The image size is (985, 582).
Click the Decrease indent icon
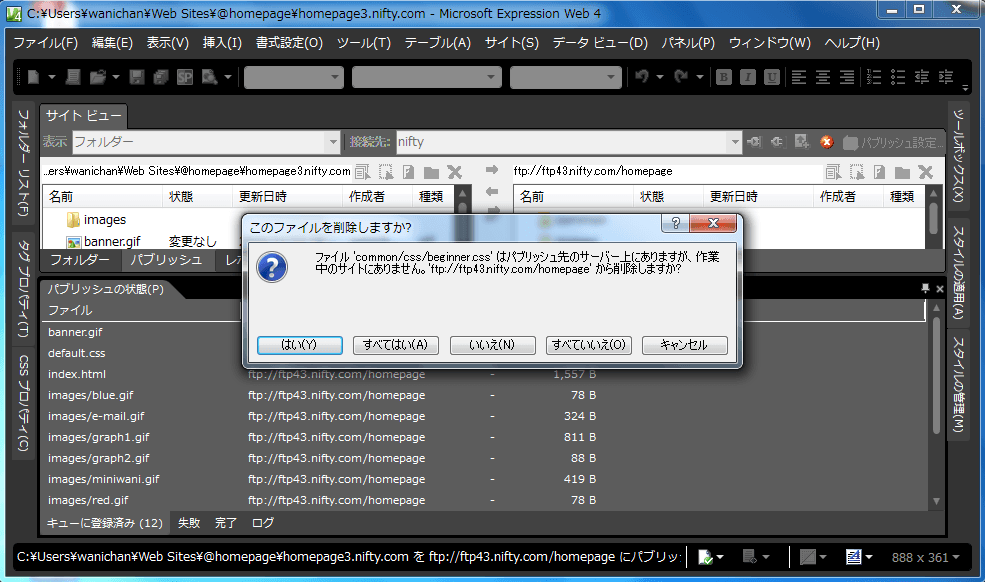pos(922,77)
